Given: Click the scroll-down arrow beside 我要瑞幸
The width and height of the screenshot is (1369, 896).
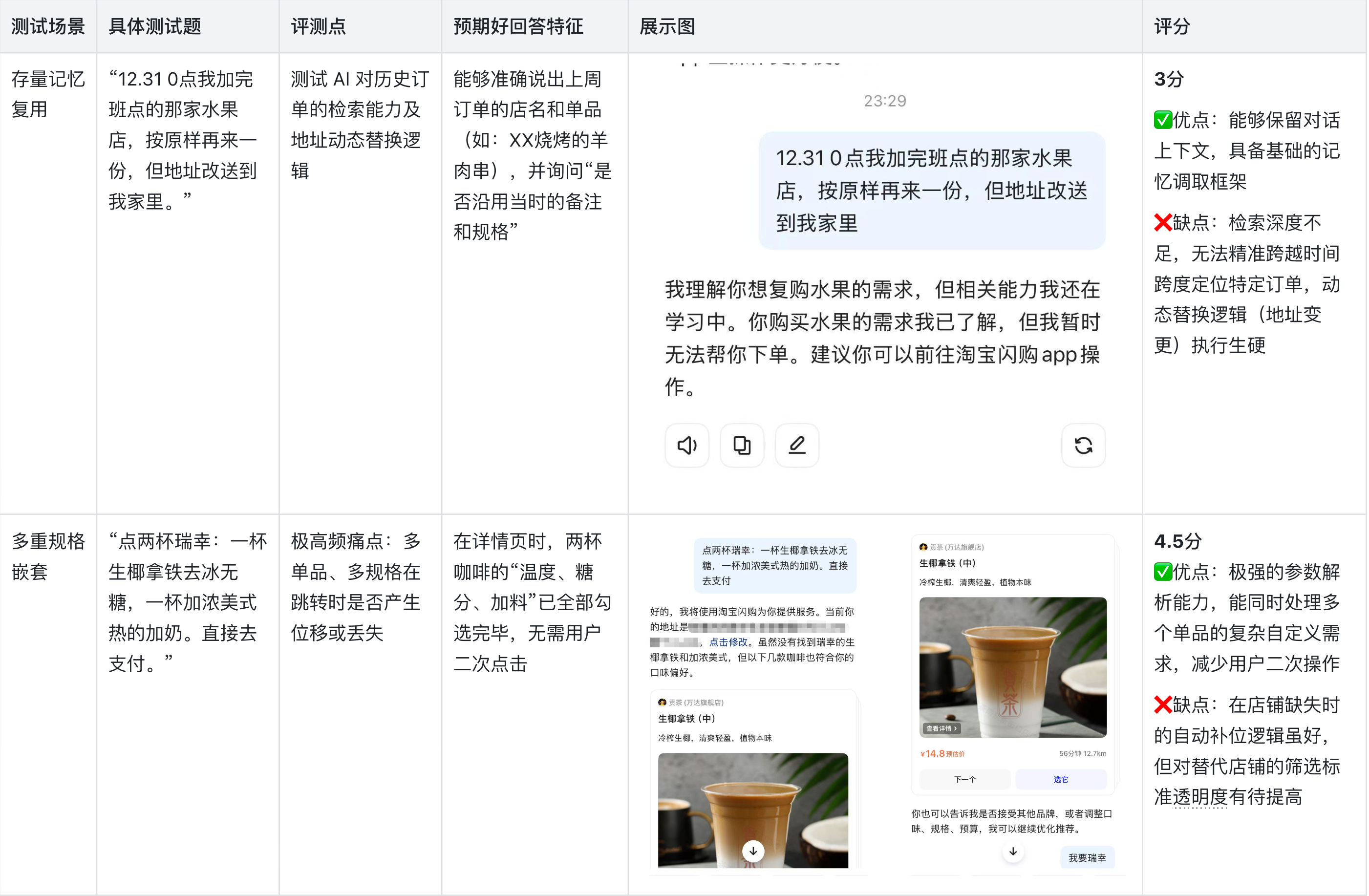Looking at the screenshot, I should coord(1013,851).
